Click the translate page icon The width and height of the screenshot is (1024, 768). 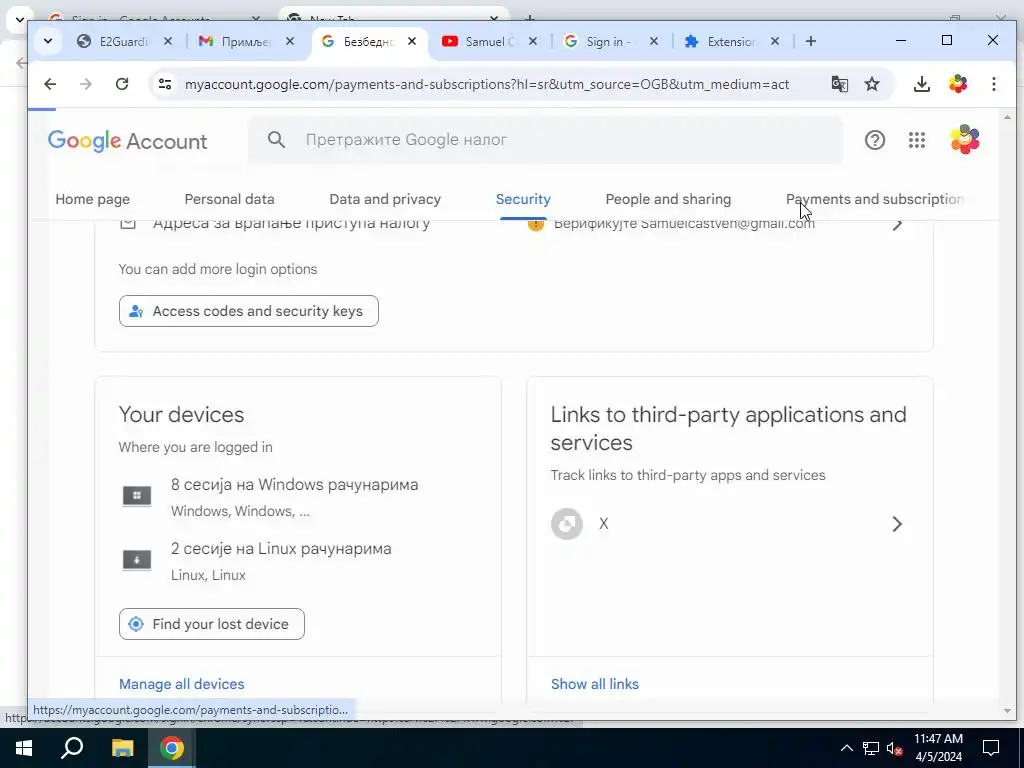point(840,84)
